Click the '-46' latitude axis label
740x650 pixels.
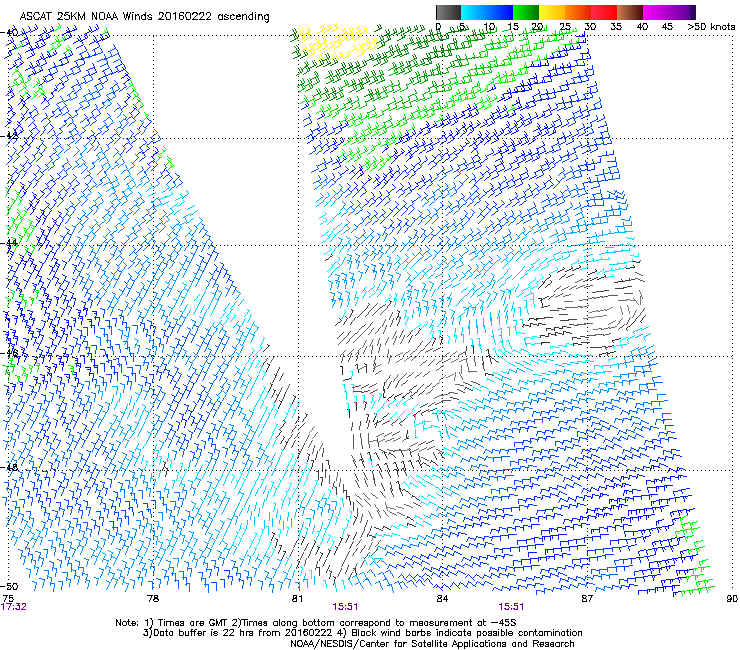pos(9,354)
